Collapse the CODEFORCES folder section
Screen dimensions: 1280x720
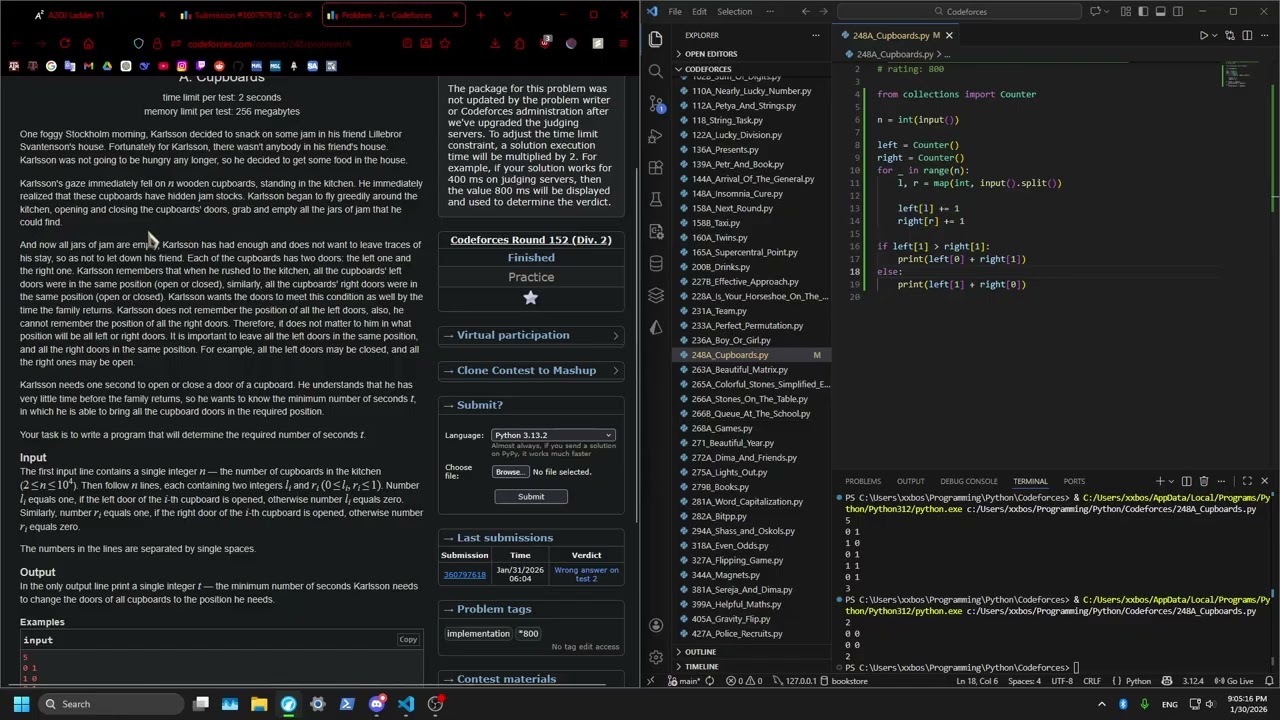pyautogui.click(x=707, y=69)
